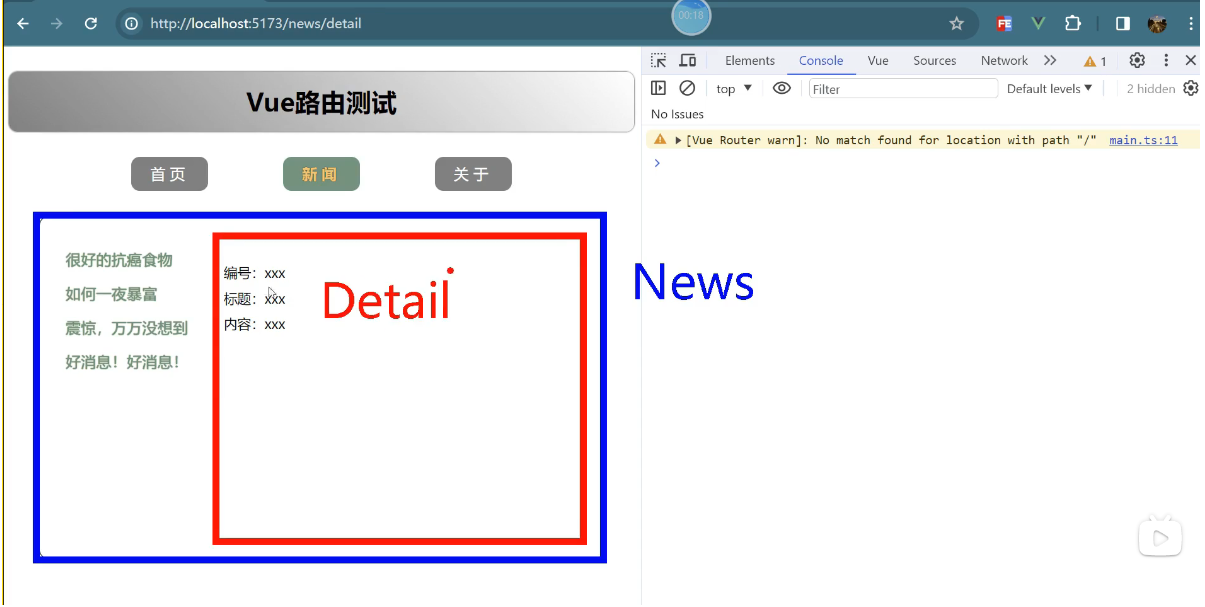Click the 新闻 navigation button
Image resolution: width=1205 pixels, height=607 pixels.
[321, 174]
